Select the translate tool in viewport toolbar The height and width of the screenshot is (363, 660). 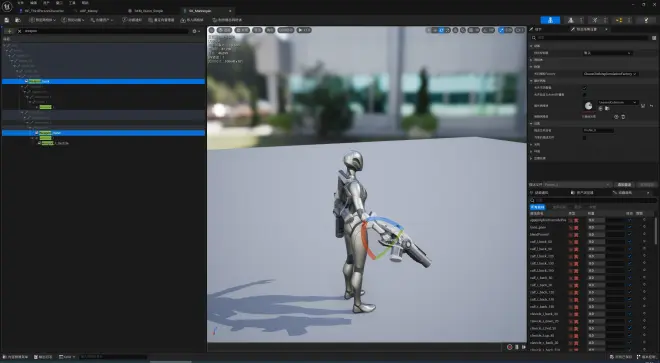click(436, 30)
